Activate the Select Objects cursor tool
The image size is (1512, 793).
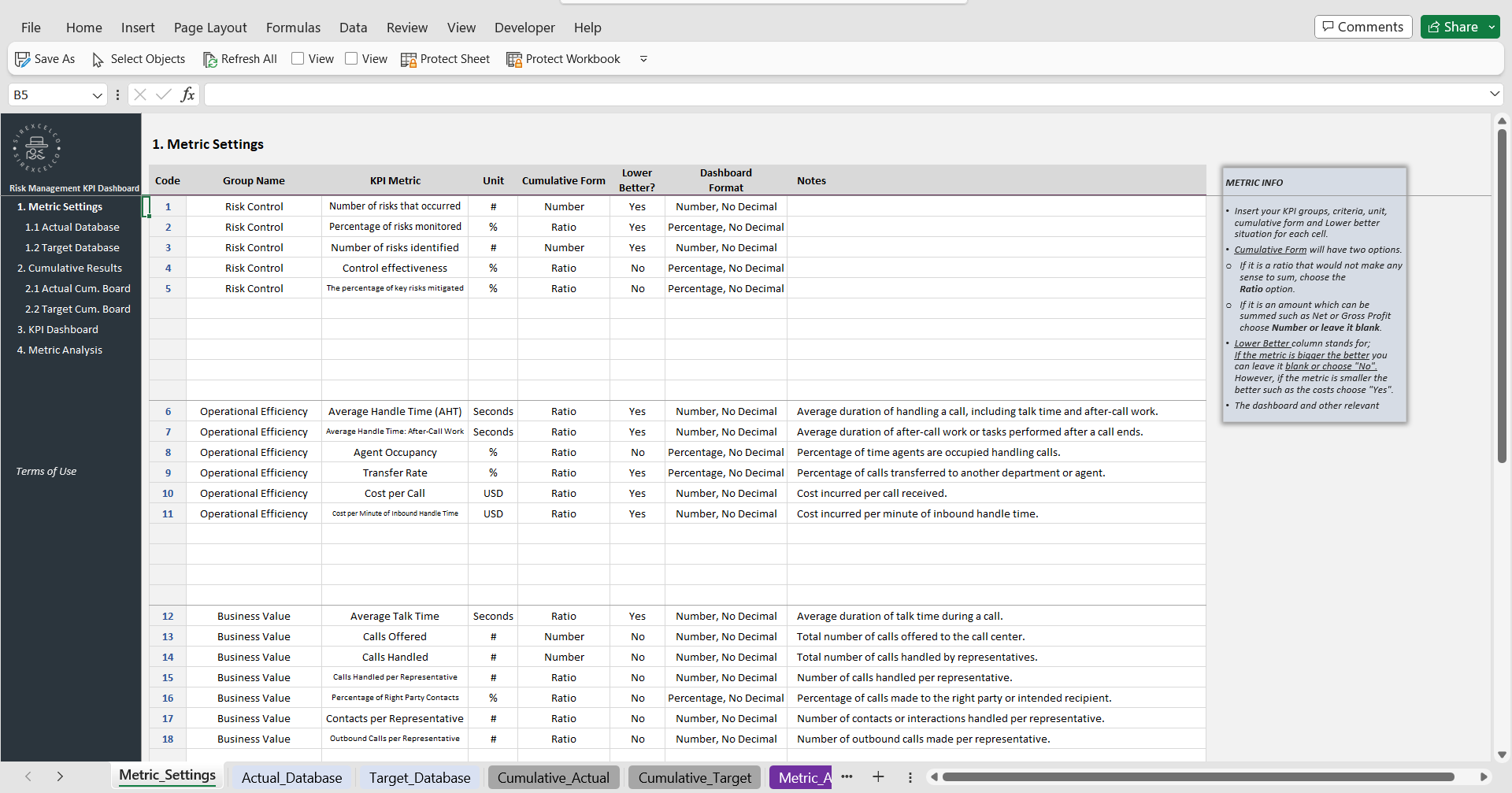(98, 60)
